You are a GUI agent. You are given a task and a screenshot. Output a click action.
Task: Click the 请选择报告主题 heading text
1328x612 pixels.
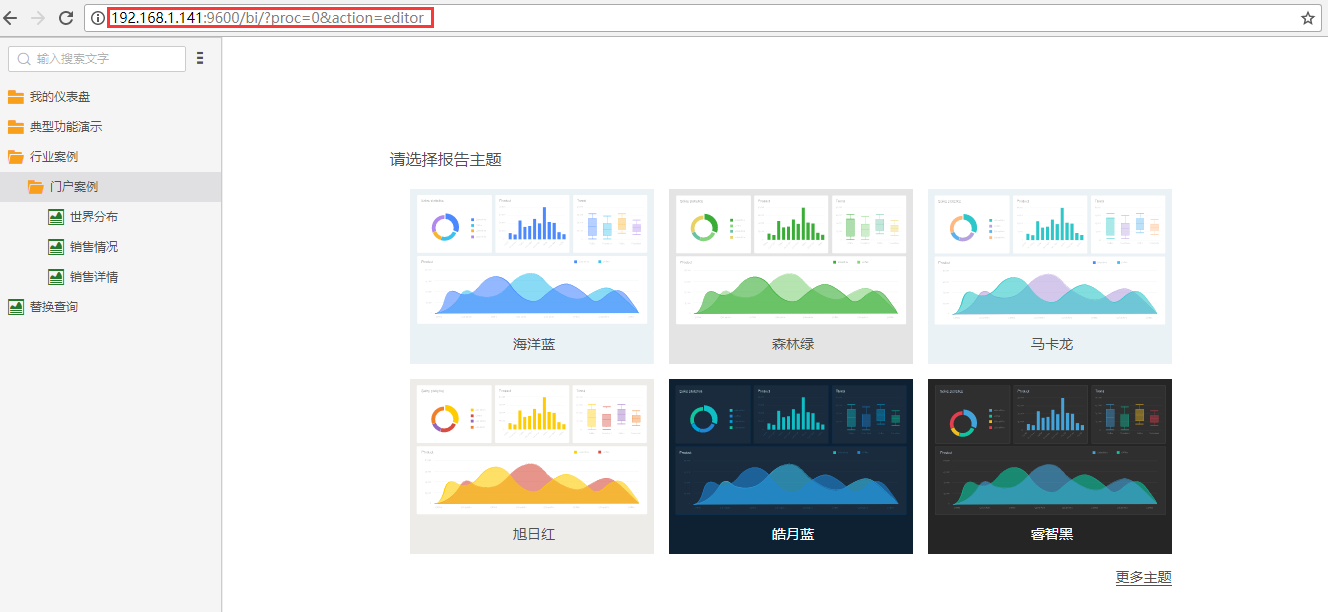point(446,159)
